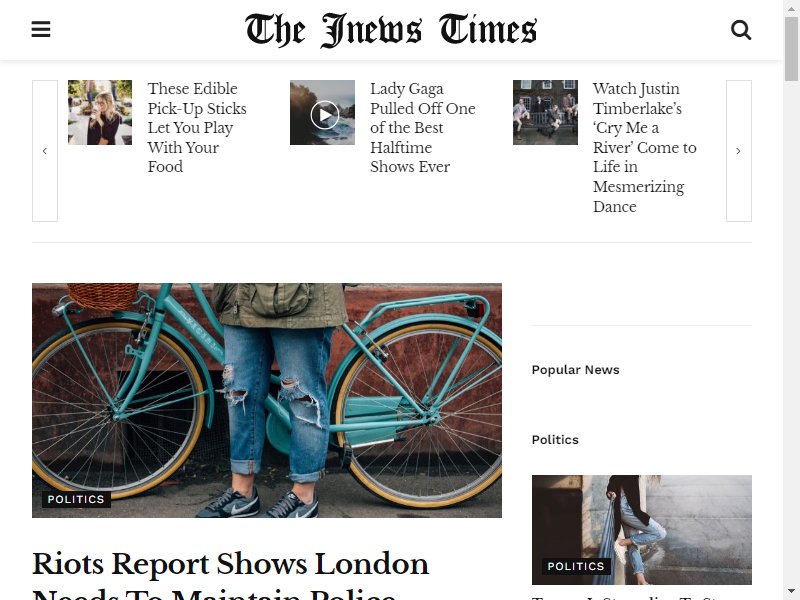The width and height of the screenshot is (800, 600).
Task: Select POLITICS tag on sidebar image
Action: coord(576,566)
